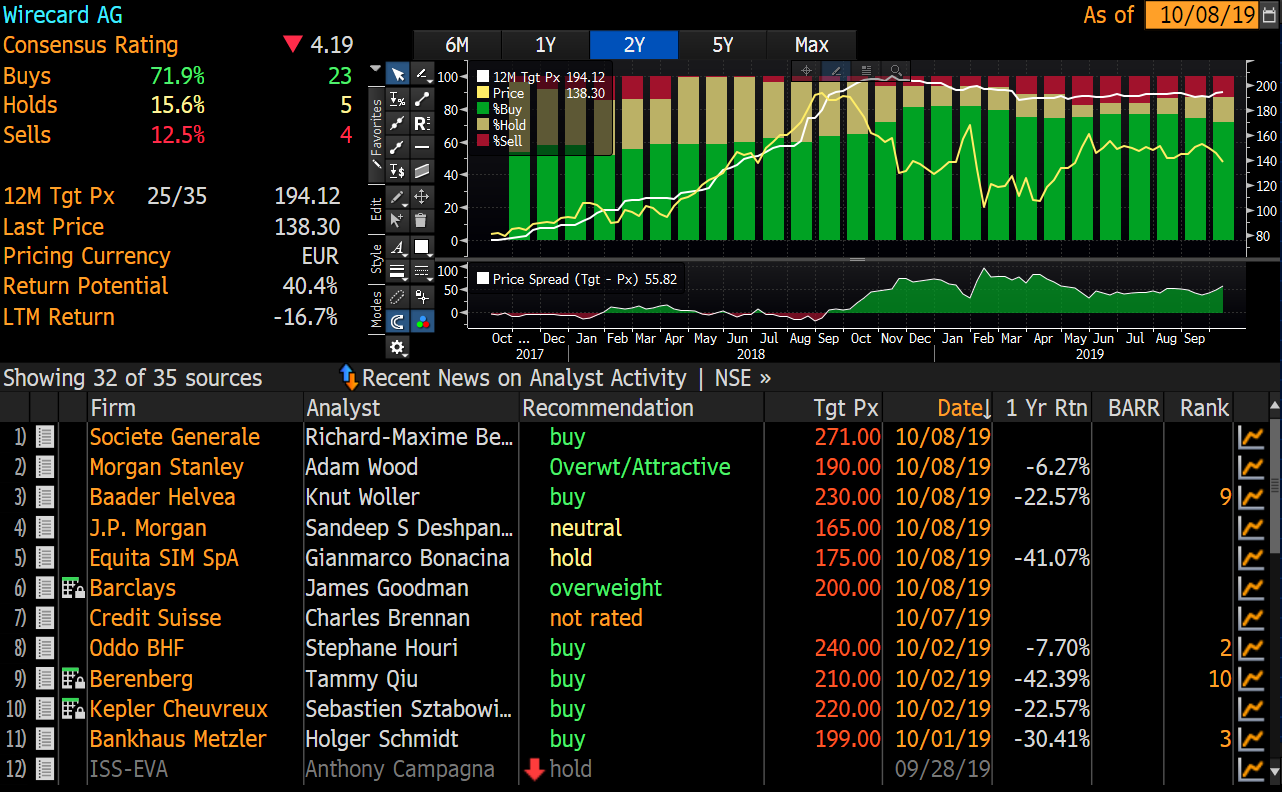Open the white fill color swatch
This screenshot has width=1282, height=792.
click(x=422, y=246)
